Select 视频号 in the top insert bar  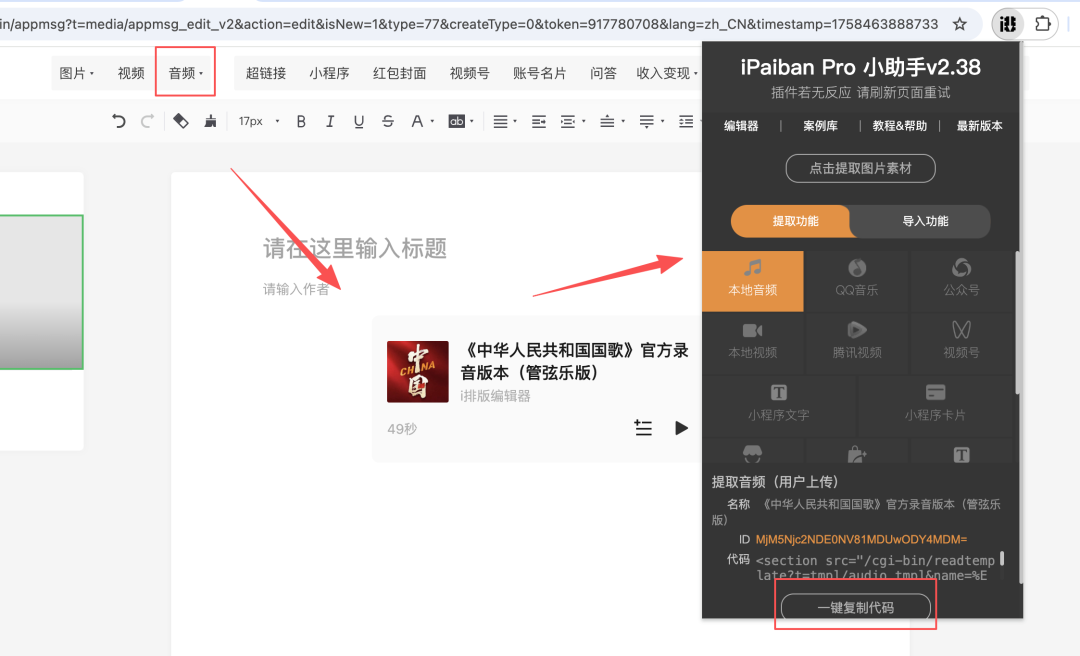tap(470, 73)
